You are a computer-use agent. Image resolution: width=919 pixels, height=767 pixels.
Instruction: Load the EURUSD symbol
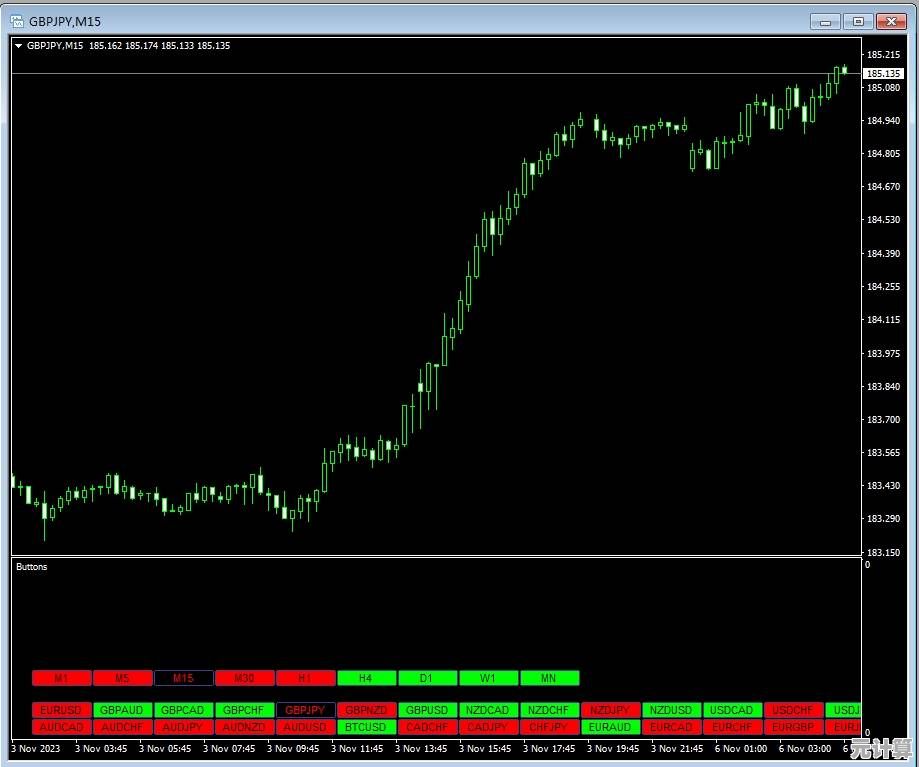pyautogui.click(x=61, y=710)
